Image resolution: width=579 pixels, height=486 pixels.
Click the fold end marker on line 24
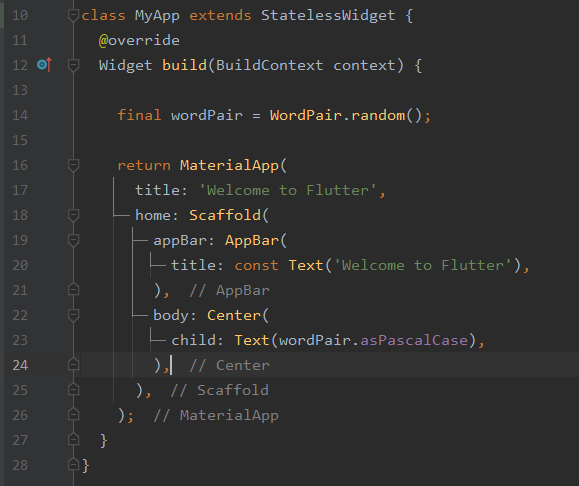pyautogui.click(x=73, y=365)
